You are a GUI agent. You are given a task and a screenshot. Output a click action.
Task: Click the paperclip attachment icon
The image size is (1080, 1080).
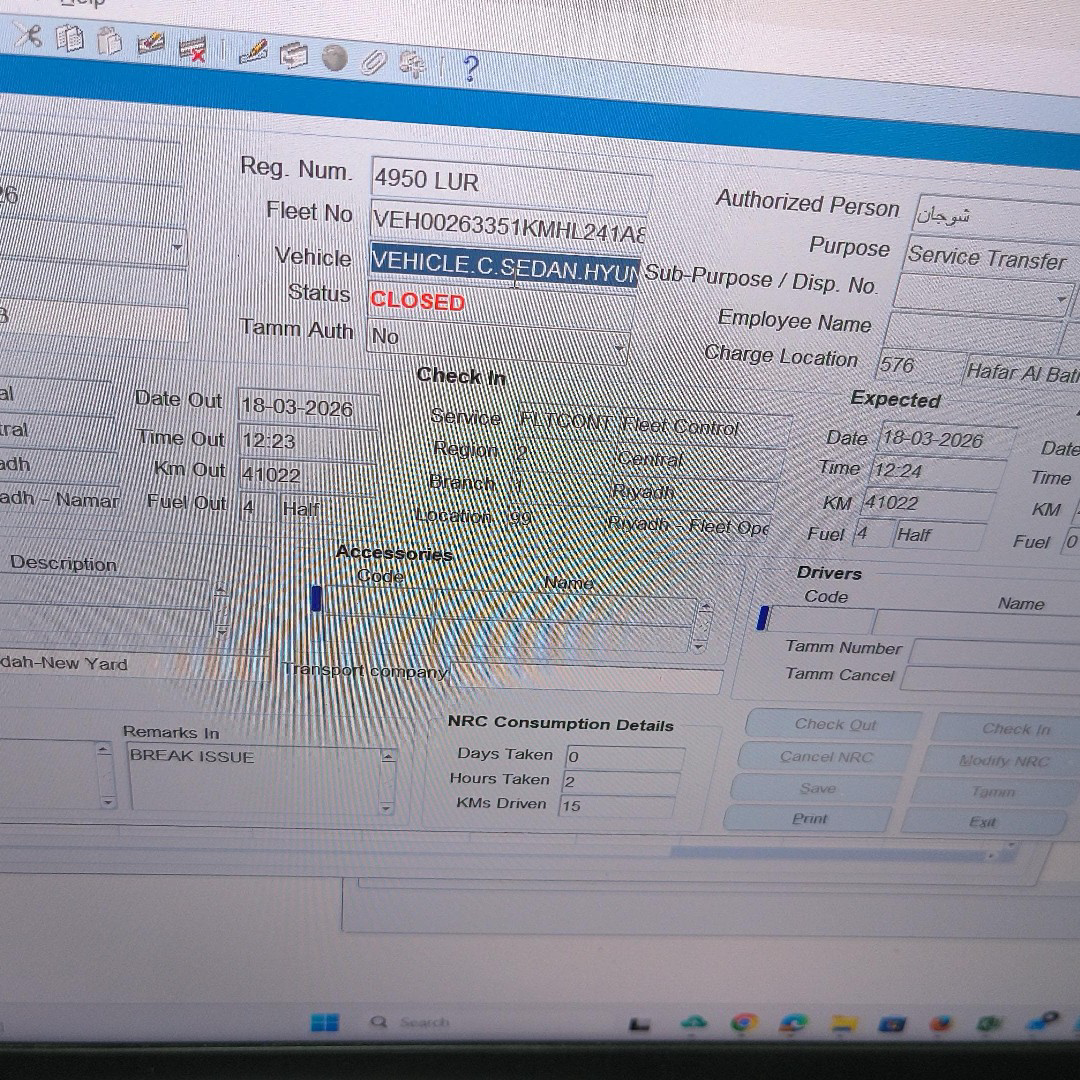[x=373, y=62]
